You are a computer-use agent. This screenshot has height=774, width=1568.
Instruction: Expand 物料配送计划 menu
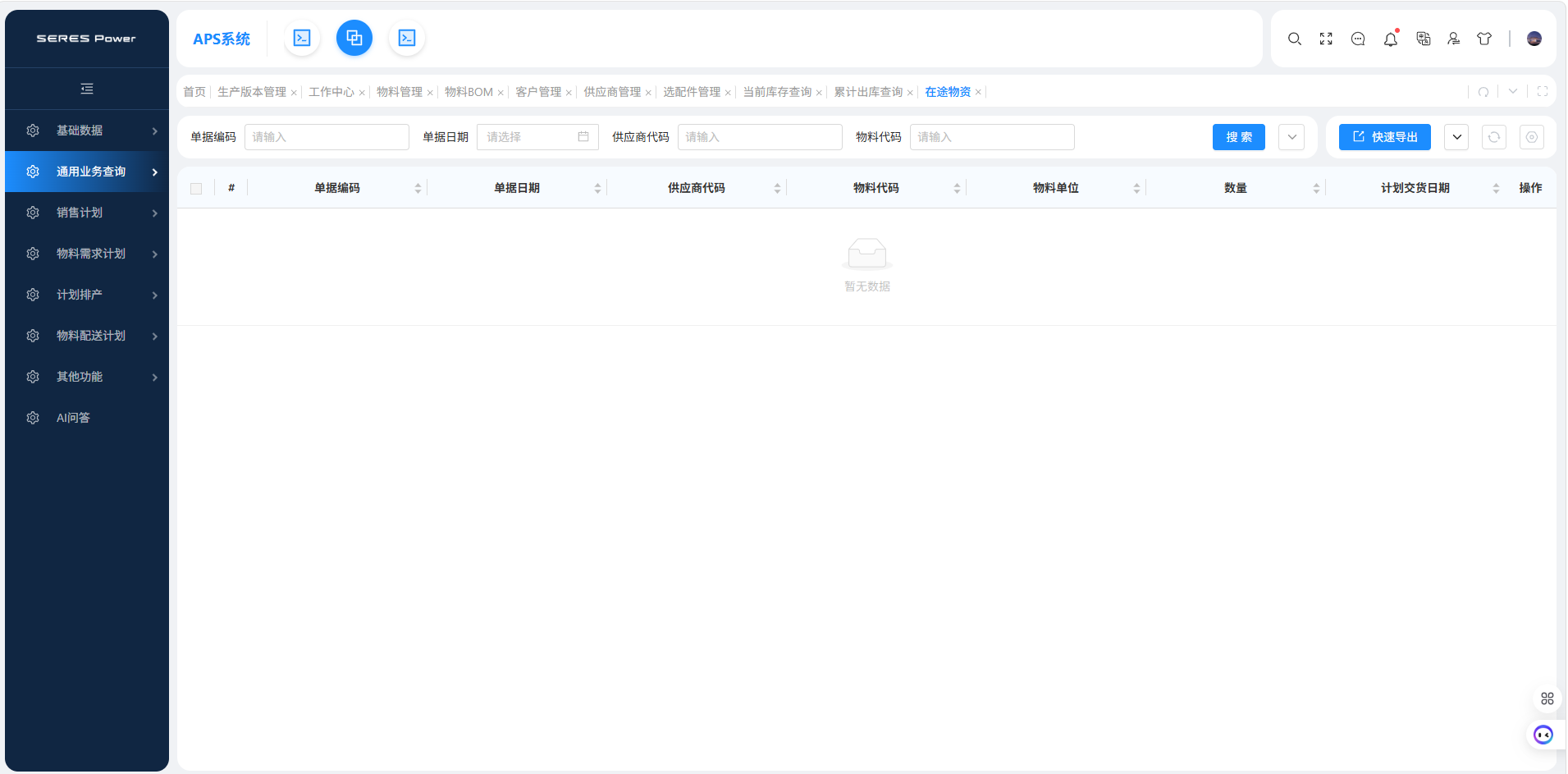click(86, 336)
